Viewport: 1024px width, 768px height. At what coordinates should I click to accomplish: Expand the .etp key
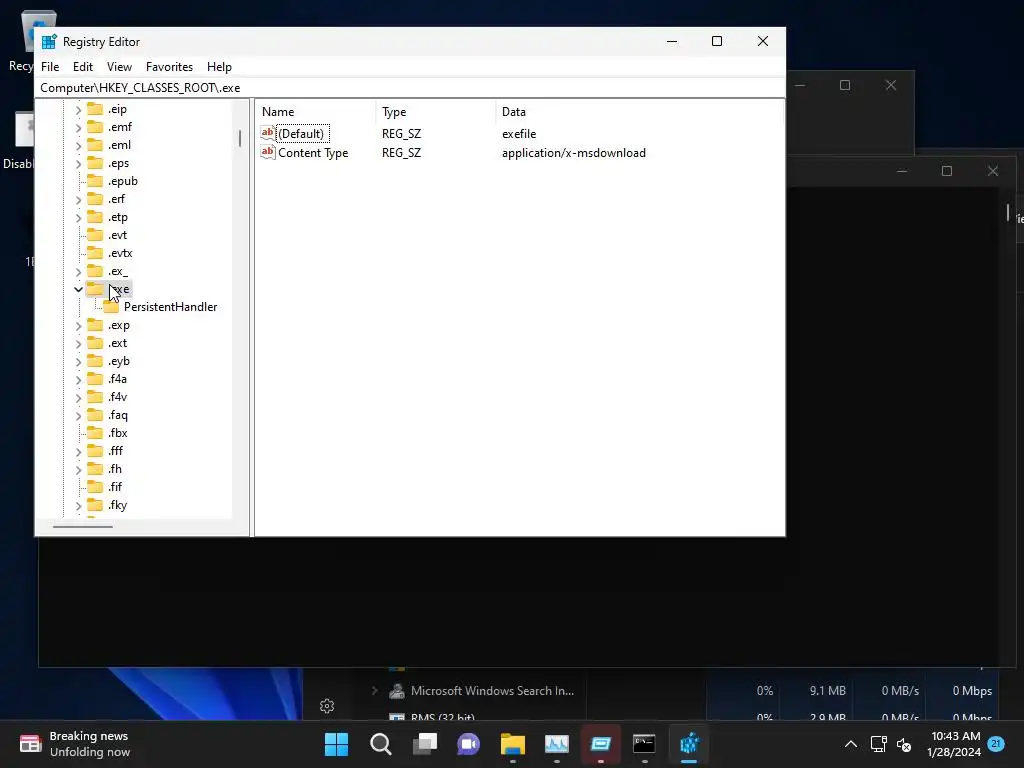[78, 217]
